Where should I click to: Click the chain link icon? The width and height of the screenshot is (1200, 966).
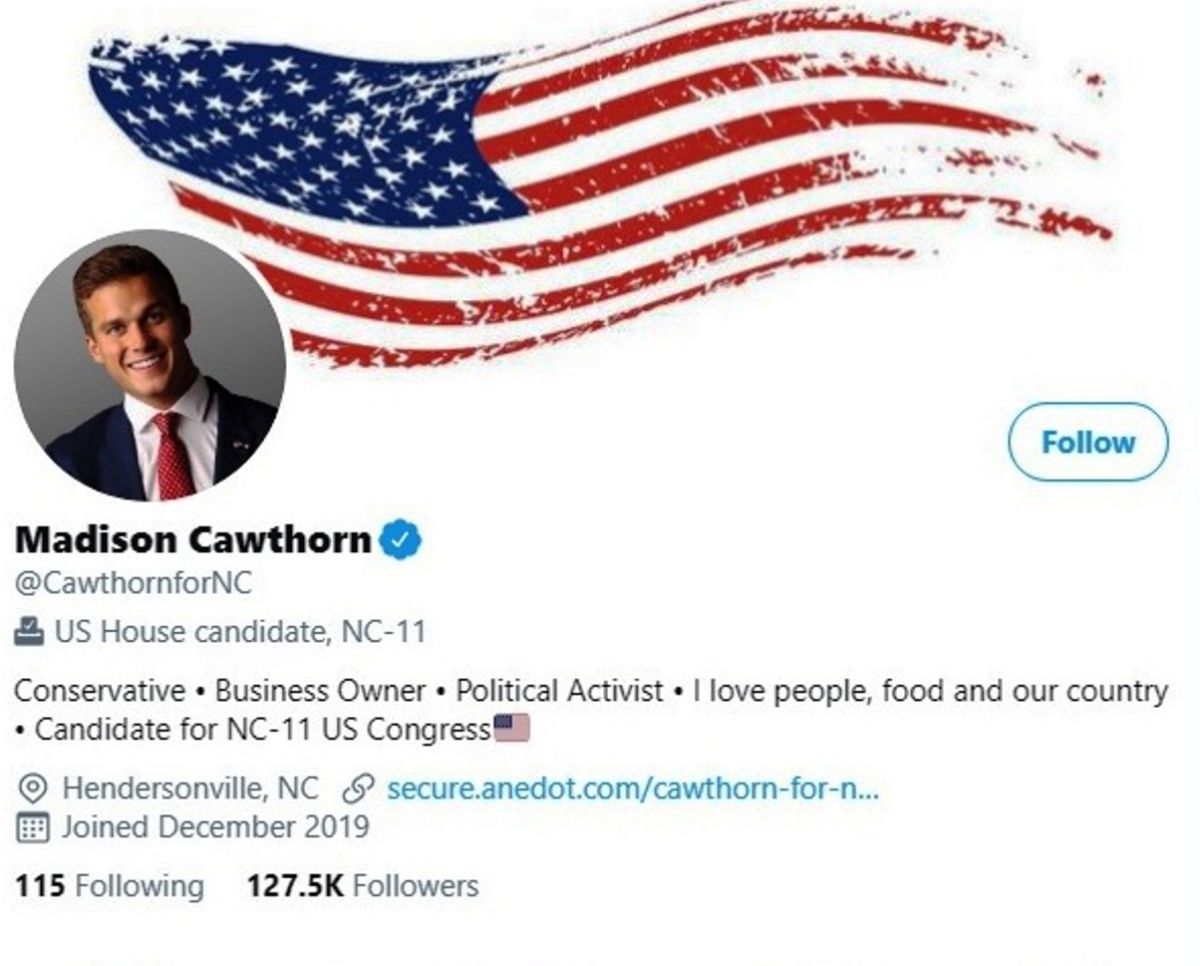point(357,789)
